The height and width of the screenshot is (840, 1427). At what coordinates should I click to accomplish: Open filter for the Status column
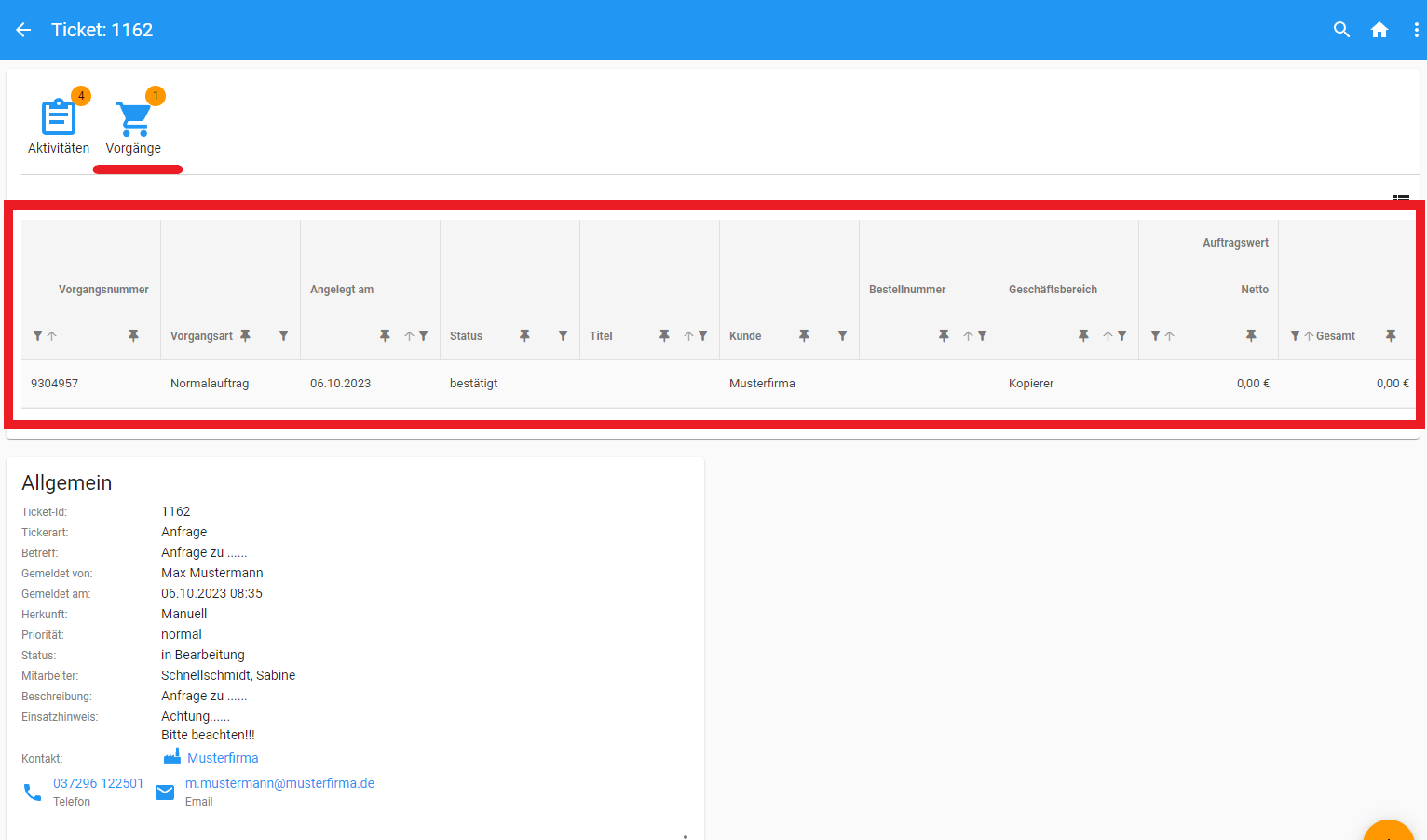563,335
